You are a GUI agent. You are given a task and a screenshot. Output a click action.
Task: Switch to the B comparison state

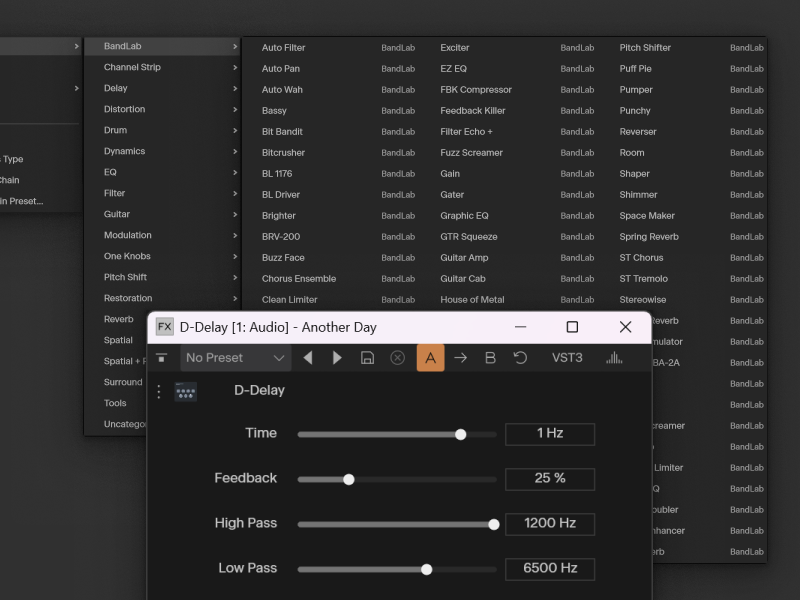tap(490, 358)
